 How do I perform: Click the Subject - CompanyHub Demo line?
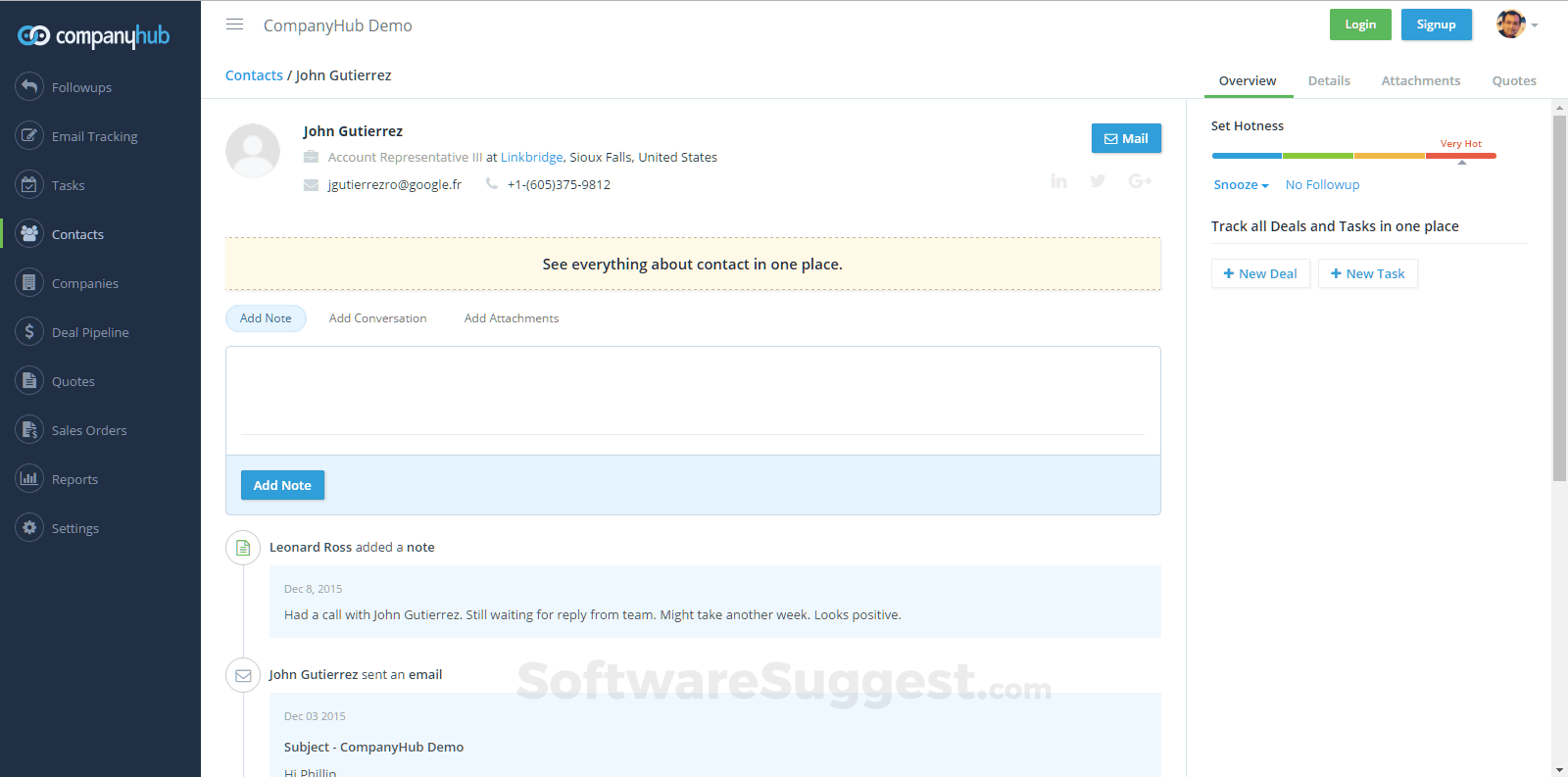click(x=373, y=747)
